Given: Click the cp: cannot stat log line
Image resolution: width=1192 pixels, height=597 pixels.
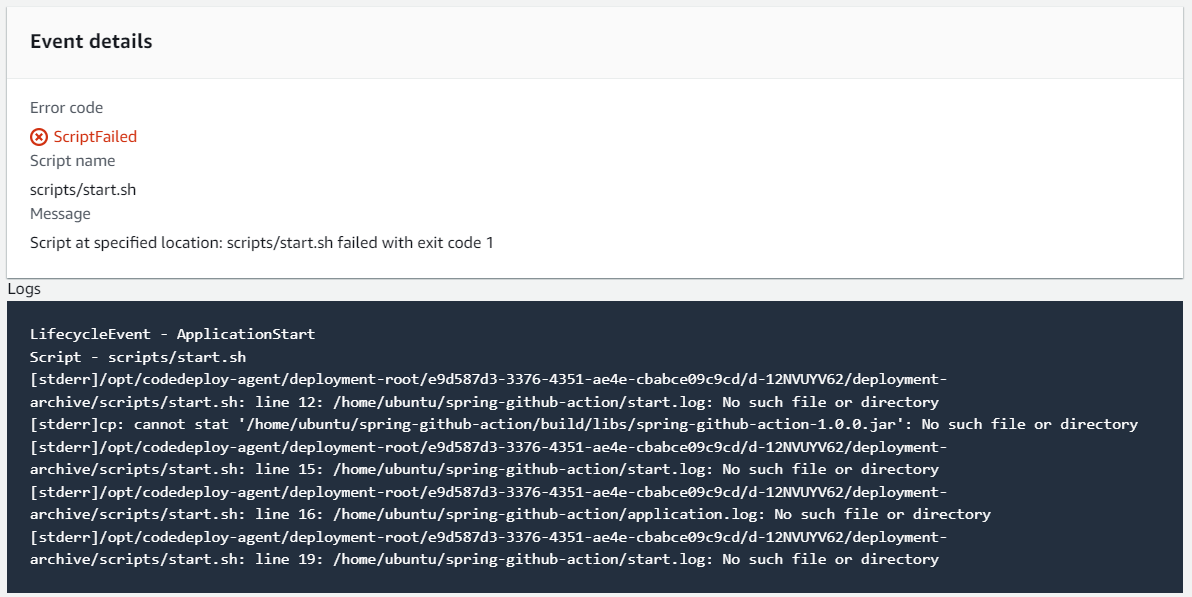Looking at the screenshot, I should coord(584,424).
